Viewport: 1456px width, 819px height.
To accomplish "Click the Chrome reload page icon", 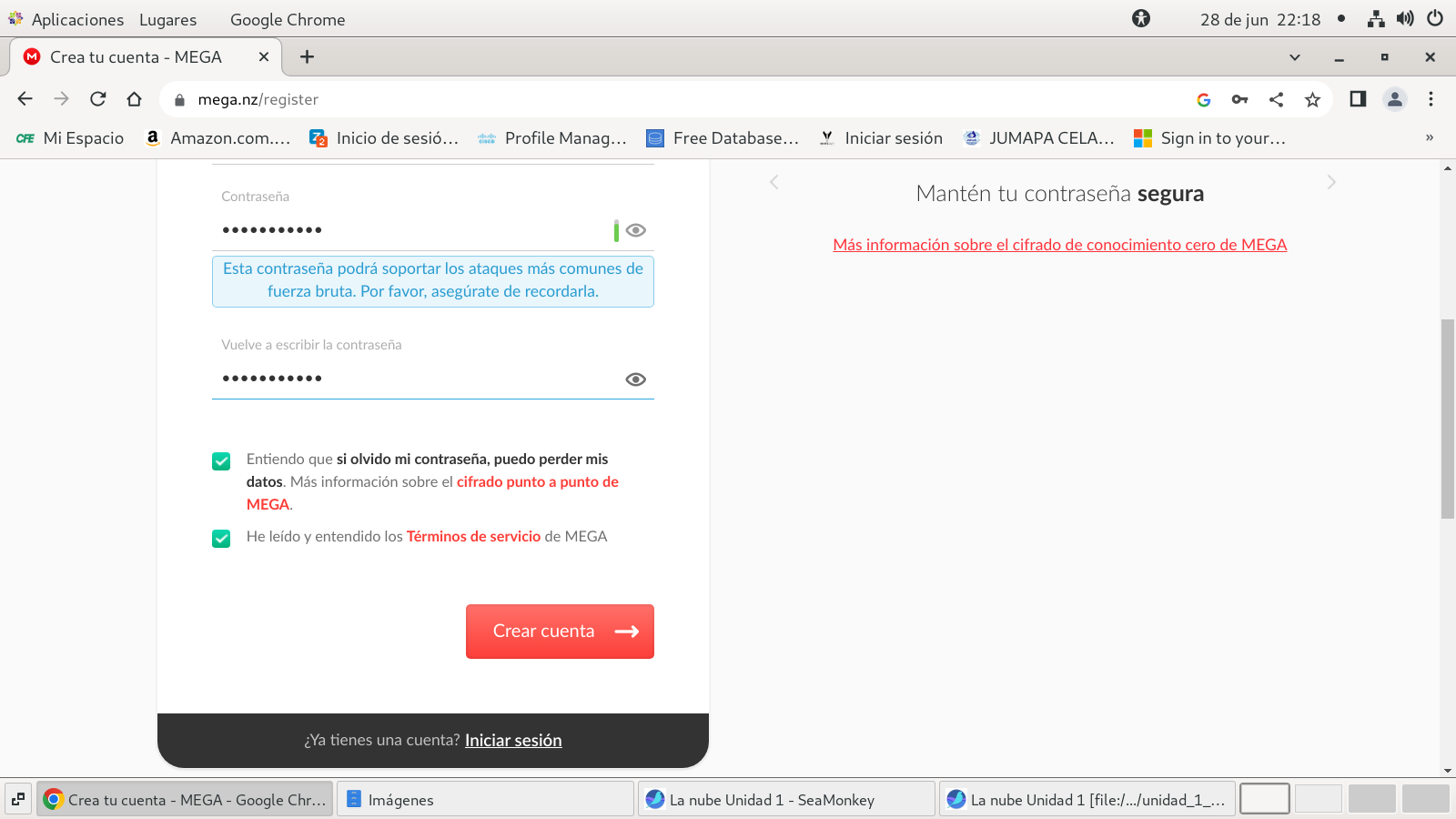I will point(98,99).
